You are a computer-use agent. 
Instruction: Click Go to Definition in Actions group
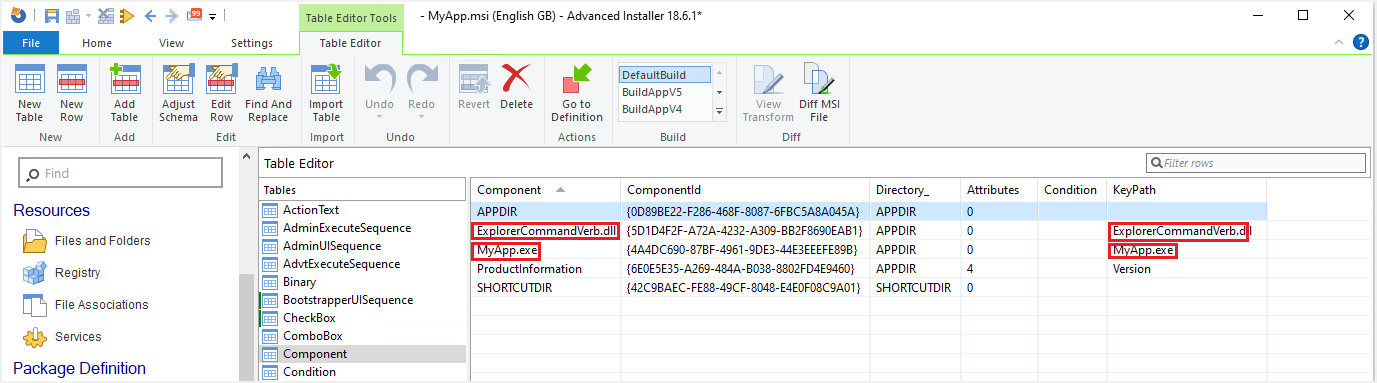point(577,93)
